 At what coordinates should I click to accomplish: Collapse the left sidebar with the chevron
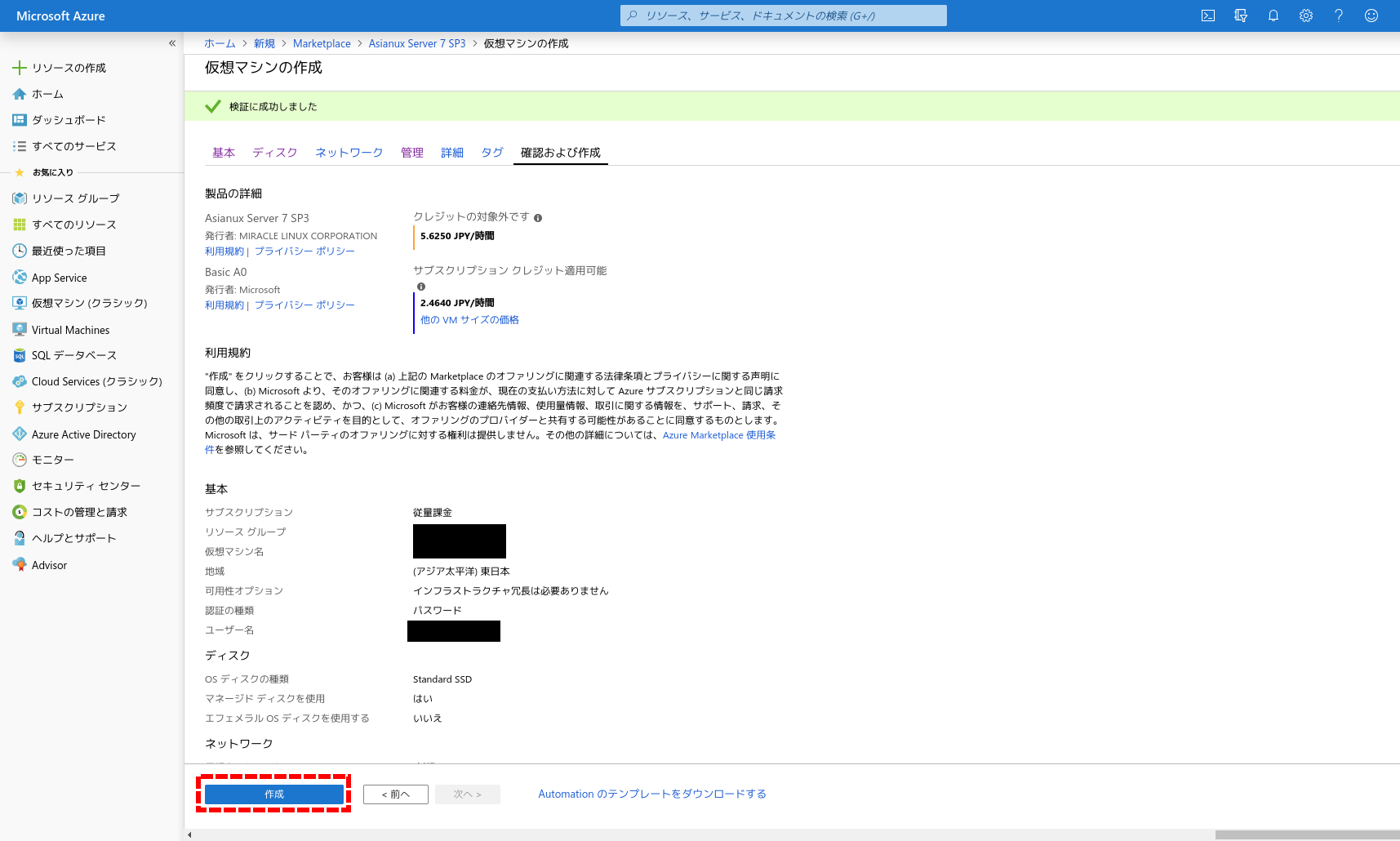point(172,43)
